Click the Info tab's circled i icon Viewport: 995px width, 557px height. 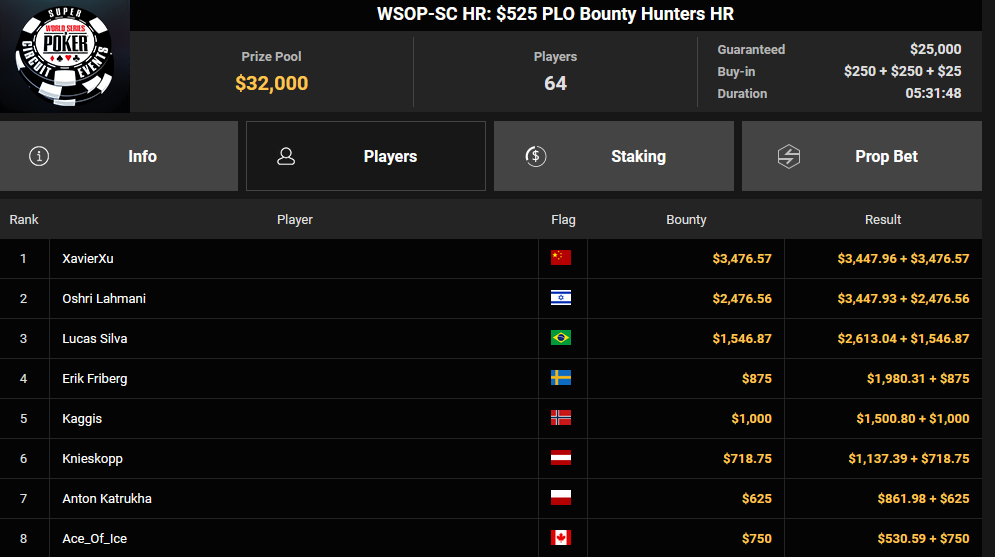39,156
